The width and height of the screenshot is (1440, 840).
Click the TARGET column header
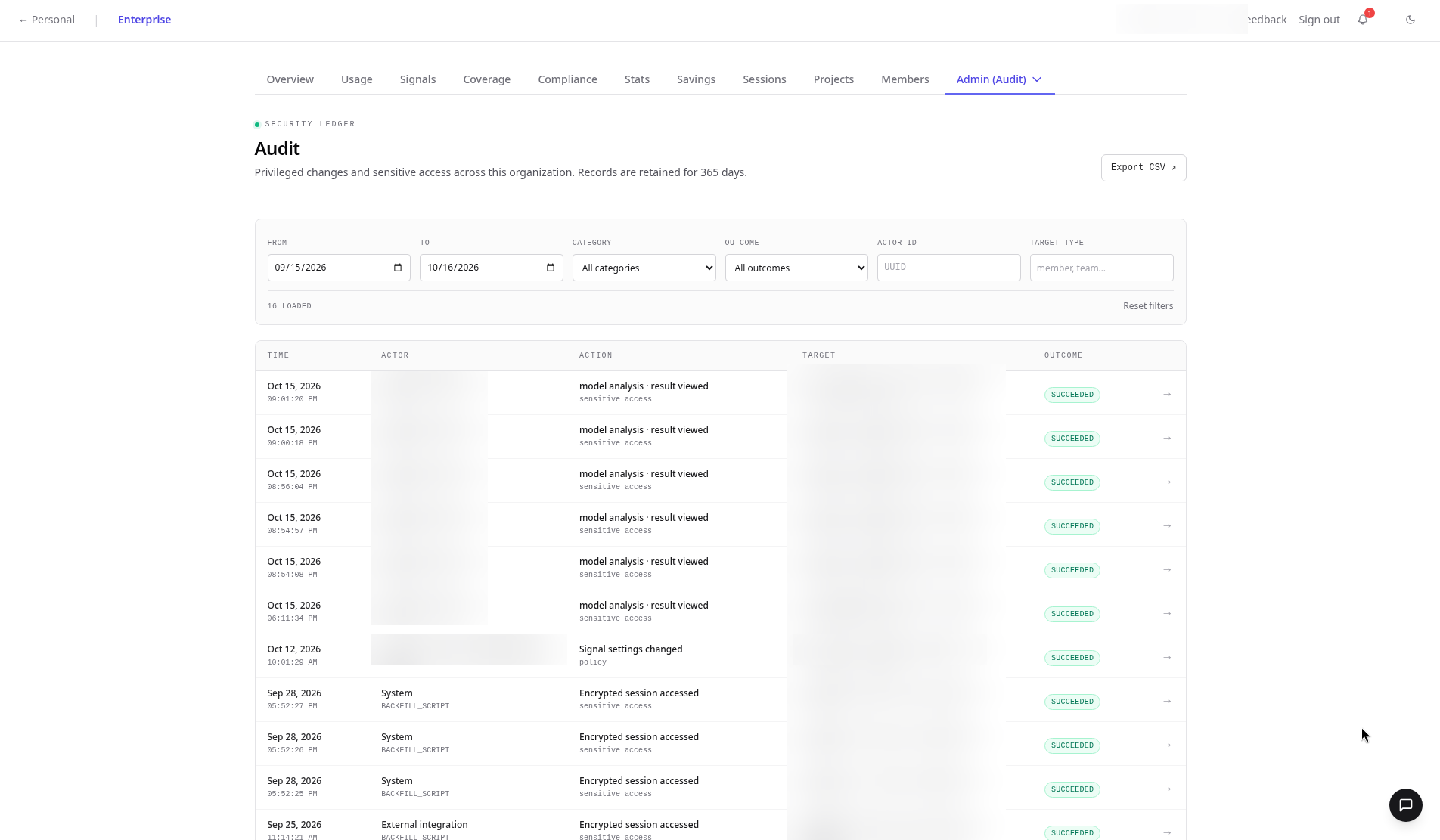(819, 355)
